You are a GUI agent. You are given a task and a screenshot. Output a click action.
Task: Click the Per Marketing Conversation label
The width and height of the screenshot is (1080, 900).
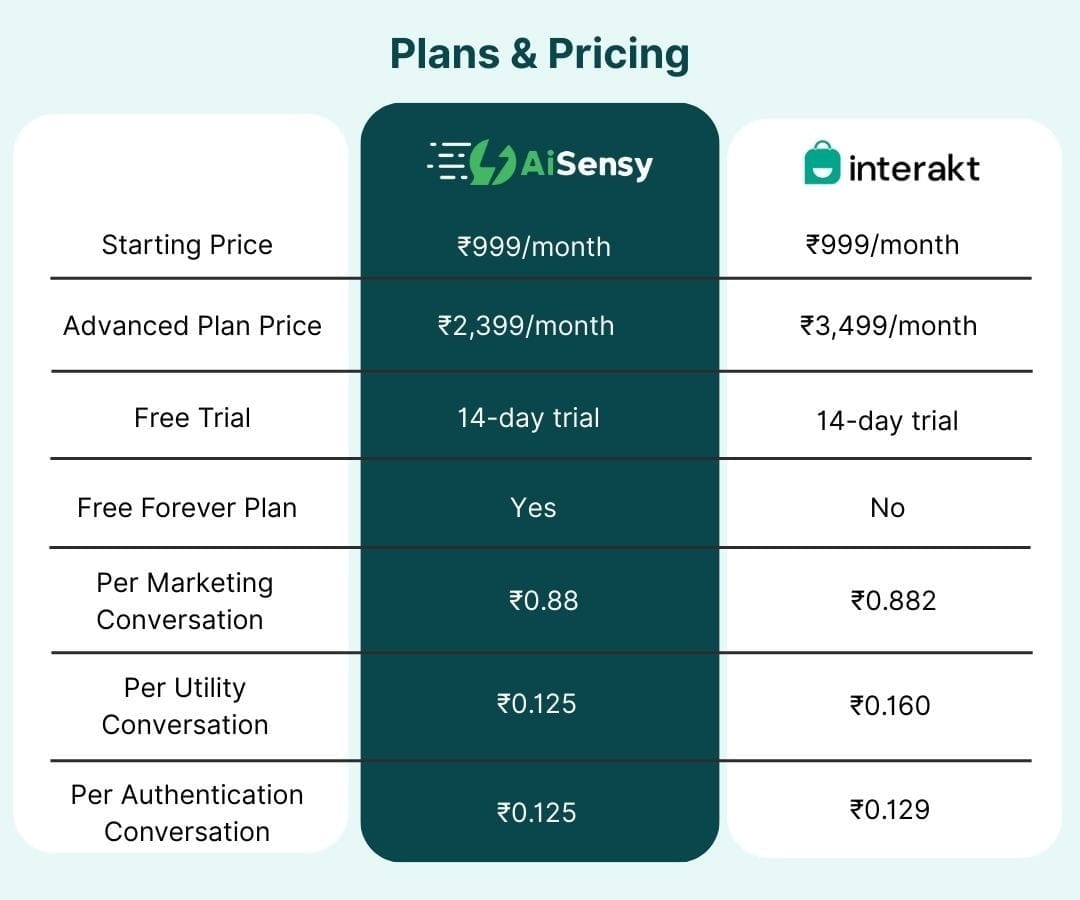click(x=185, y=601)
